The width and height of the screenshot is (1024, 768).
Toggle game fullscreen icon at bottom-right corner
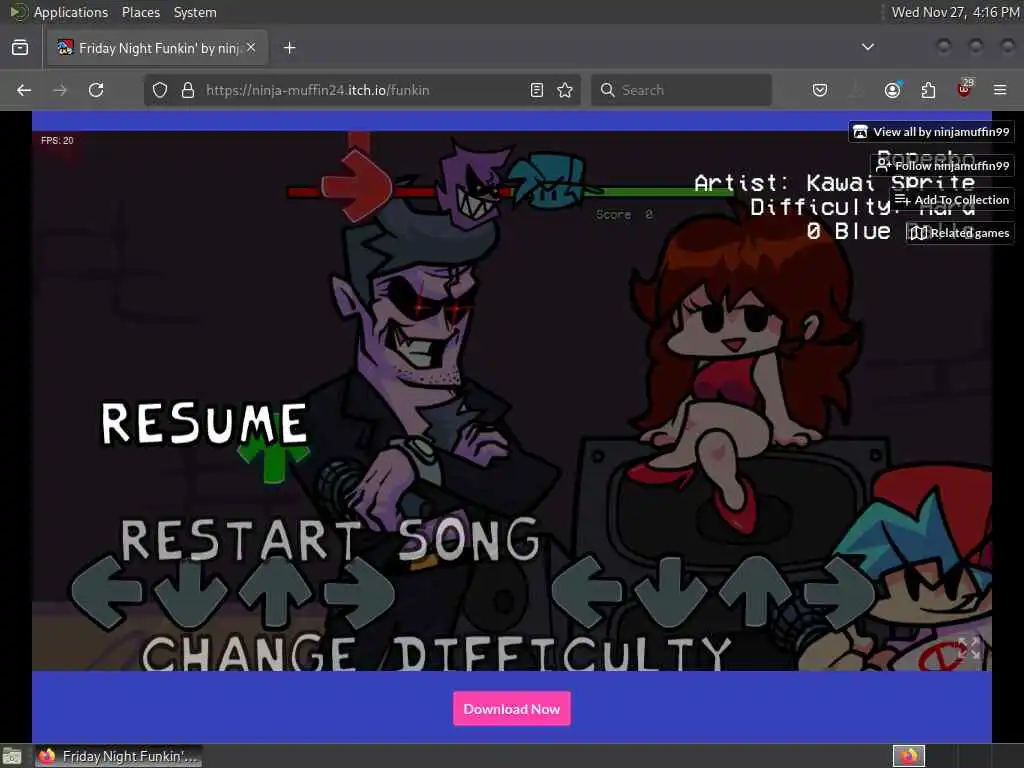[968, 648]
